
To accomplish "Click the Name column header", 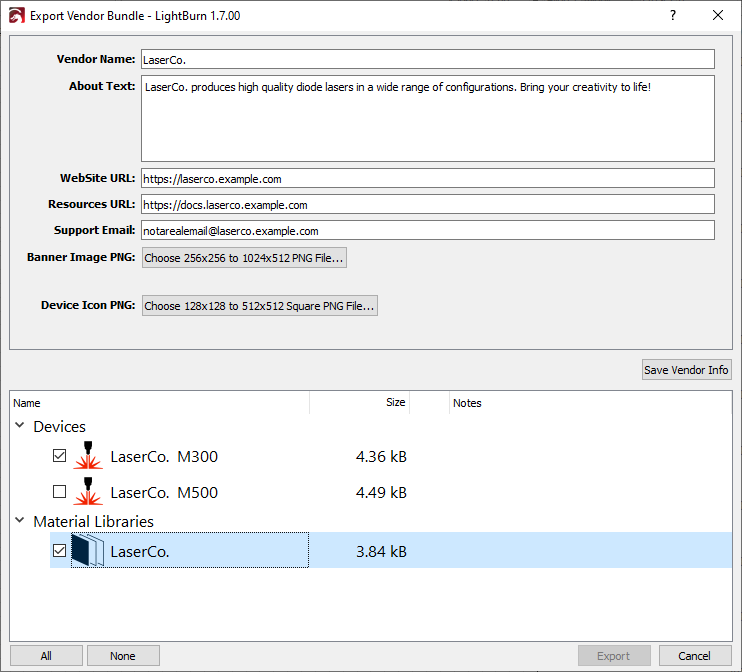I will pos(159,403).
